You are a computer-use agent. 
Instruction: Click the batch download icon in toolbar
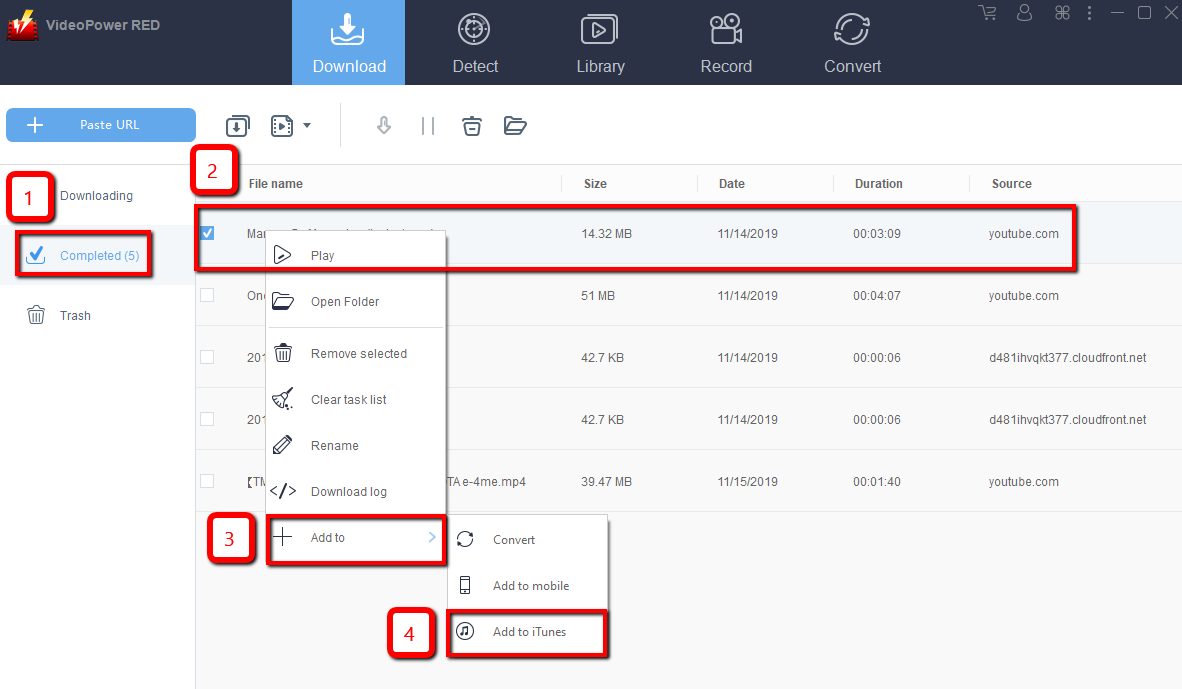click(237, 126)
